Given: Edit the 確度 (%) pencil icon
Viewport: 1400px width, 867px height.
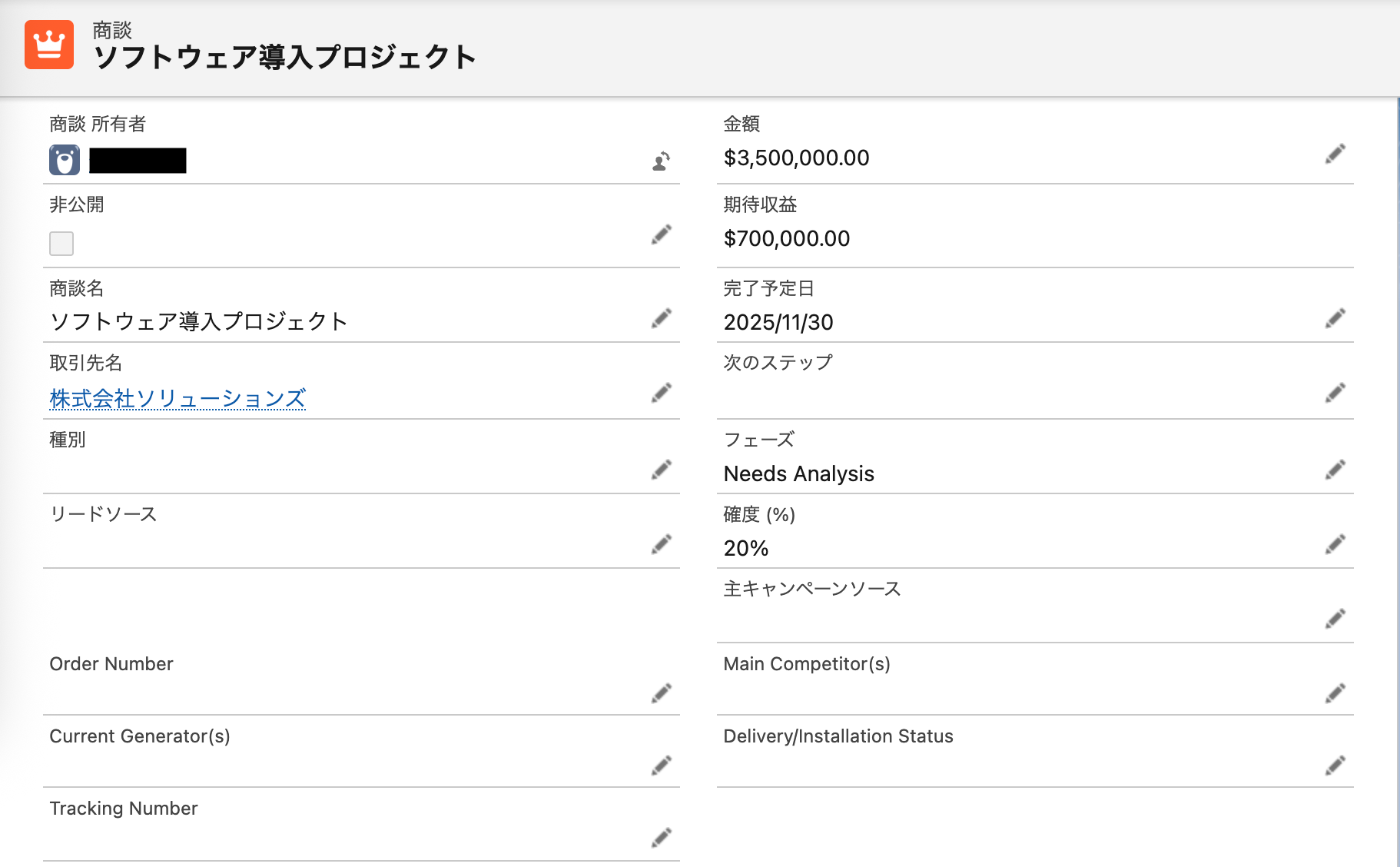Looking at the screenshot, I should coord(1335,544).
